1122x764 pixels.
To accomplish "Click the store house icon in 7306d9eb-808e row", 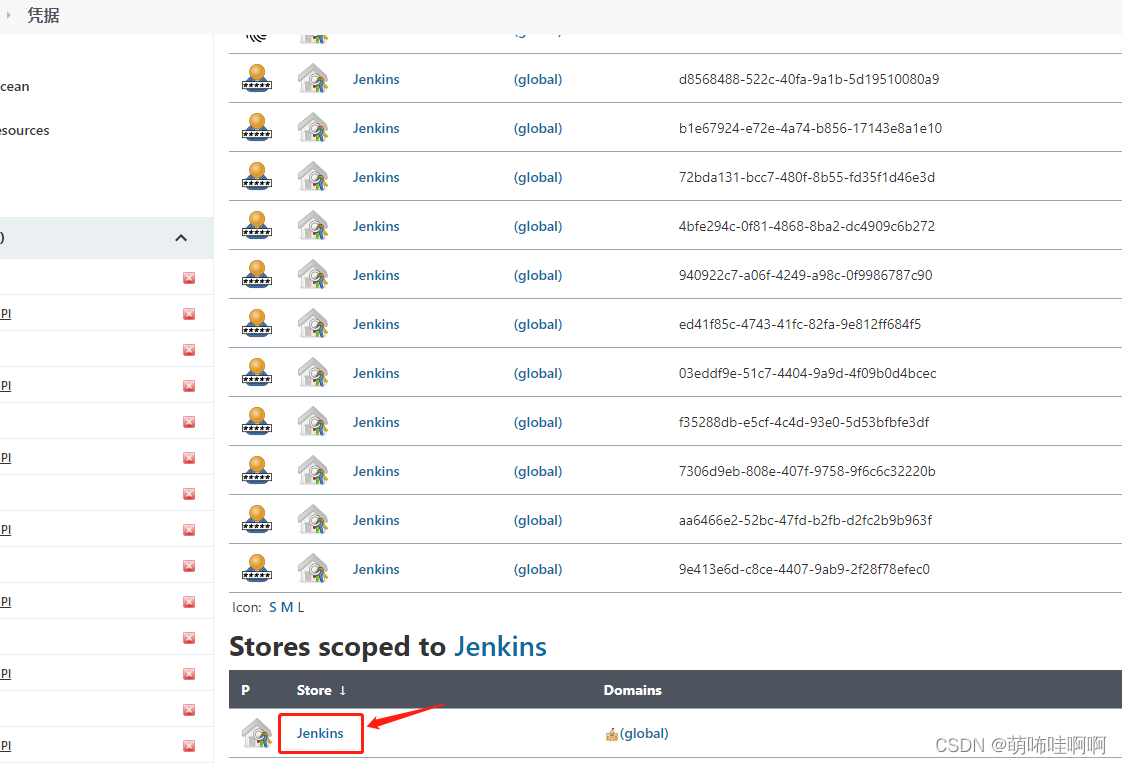I will tap(313, 470).
